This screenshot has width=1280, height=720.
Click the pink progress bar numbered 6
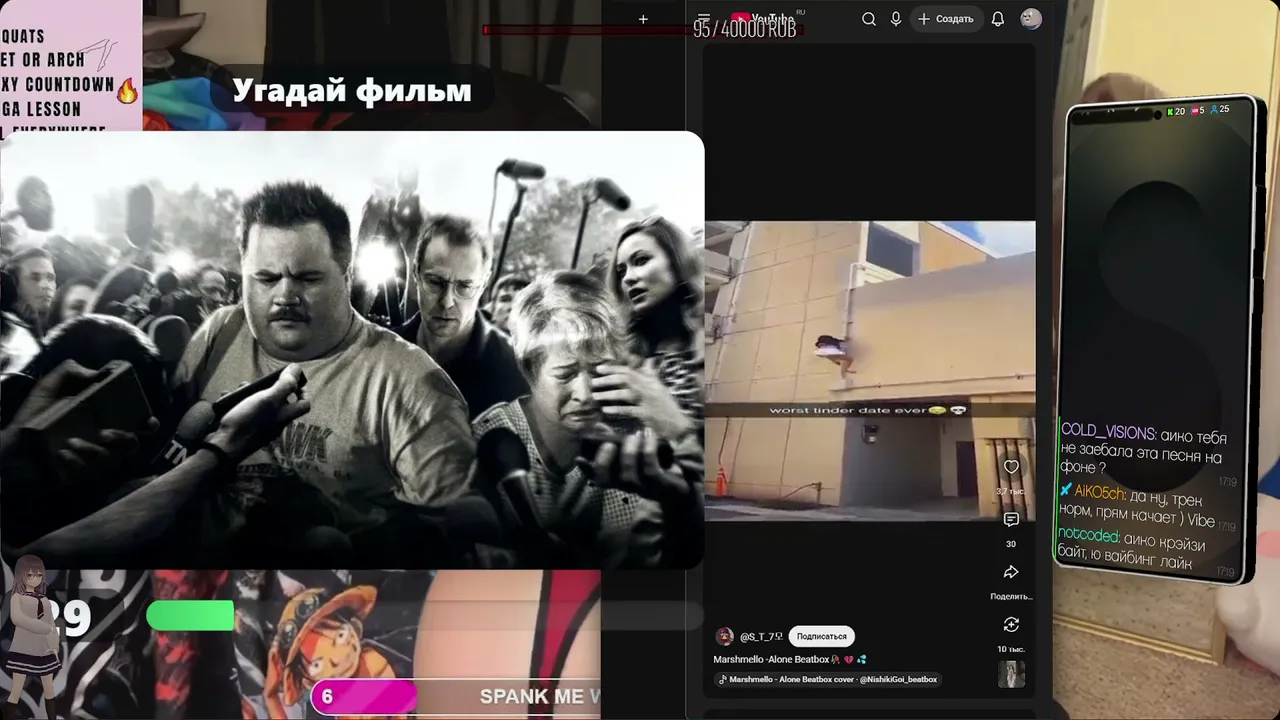[364, 696]
